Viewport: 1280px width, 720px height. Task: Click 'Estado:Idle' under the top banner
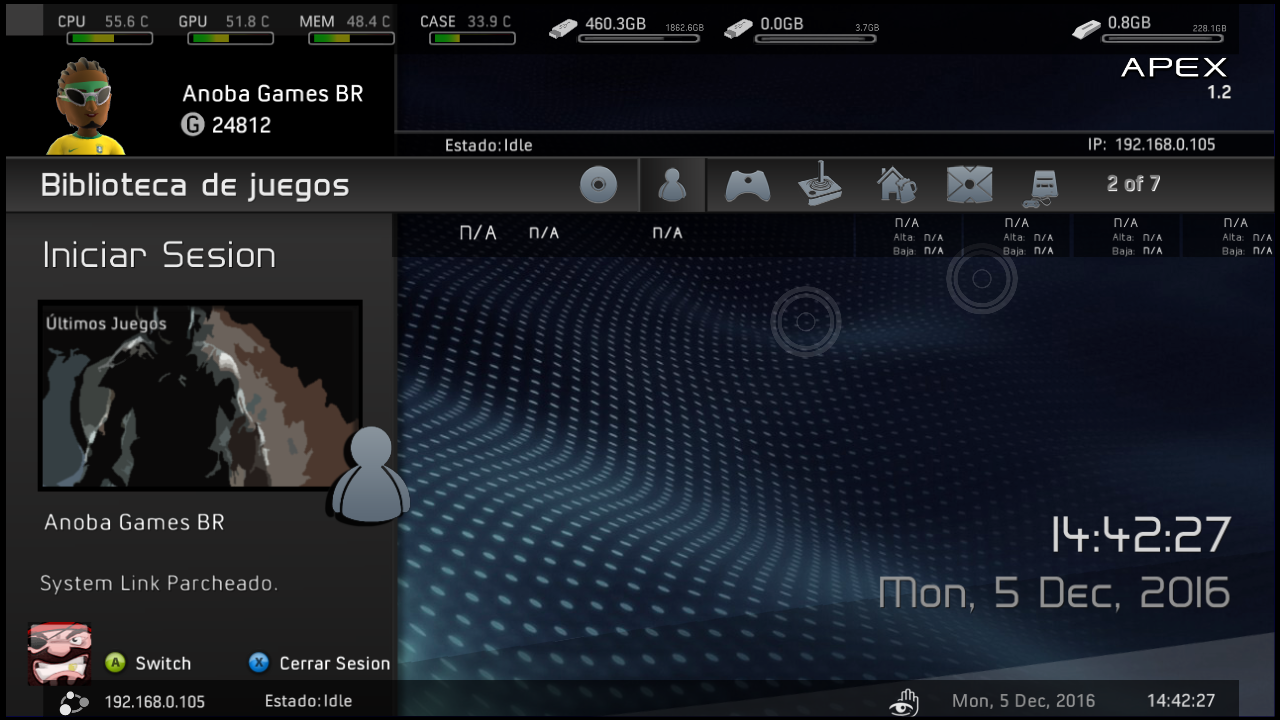pos(489,146)
